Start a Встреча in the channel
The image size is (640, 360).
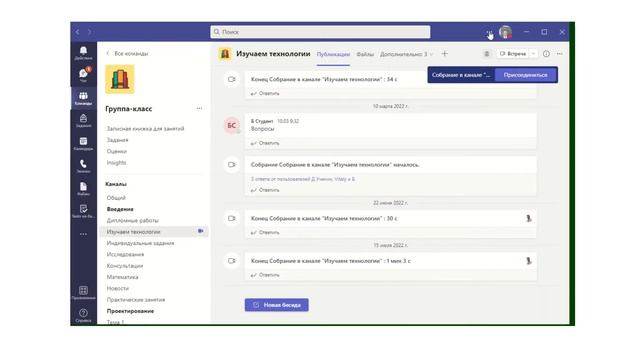point(513,54)
